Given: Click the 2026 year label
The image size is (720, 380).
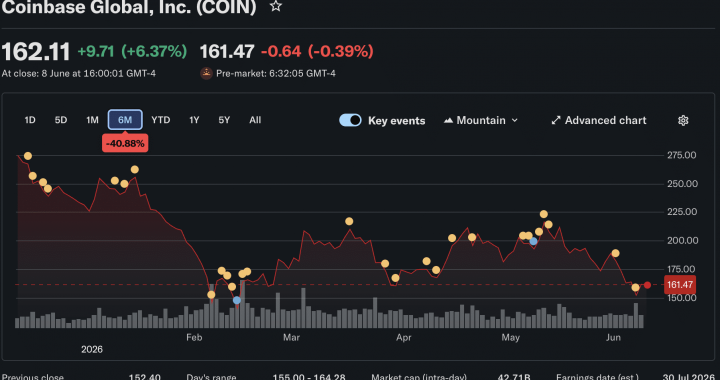Looking at the screenshot, I should [x=92, y=350].
